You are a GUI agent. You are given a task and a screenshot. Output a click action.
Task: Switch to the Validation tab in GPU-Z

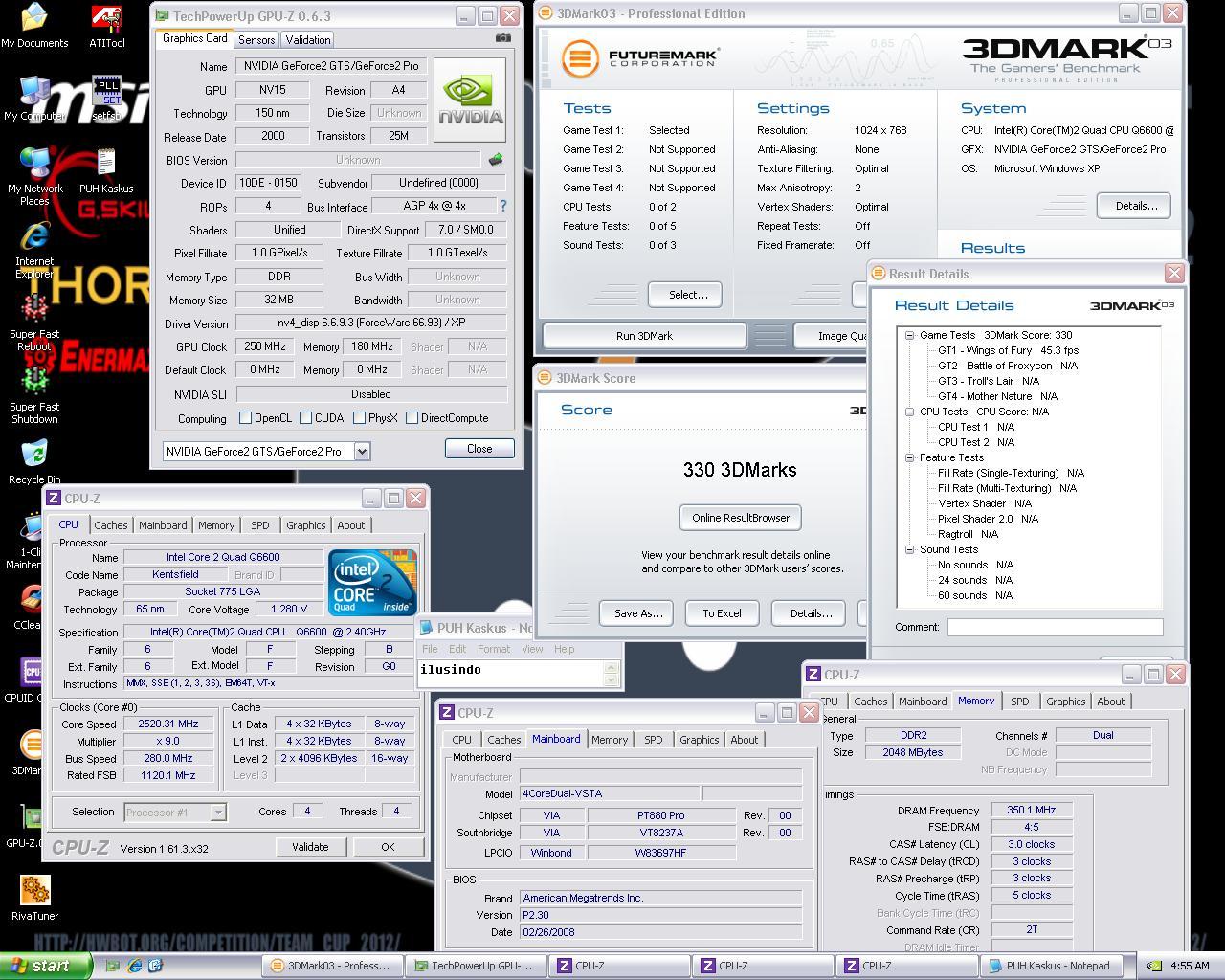click(308, 39)
